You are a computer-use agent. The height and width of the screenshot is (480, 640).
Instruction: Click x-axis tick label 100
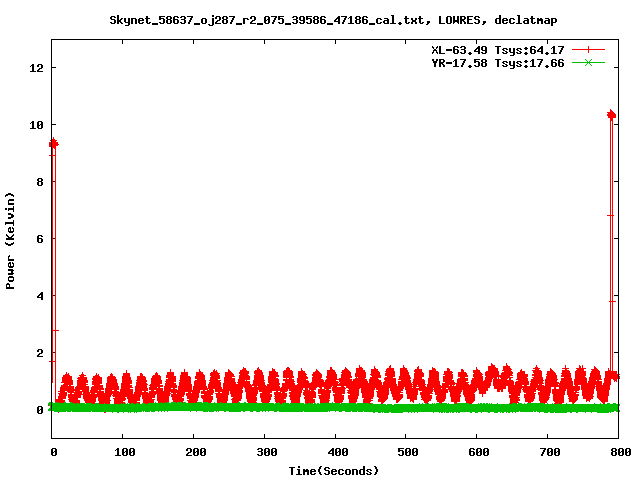[124, 452]
